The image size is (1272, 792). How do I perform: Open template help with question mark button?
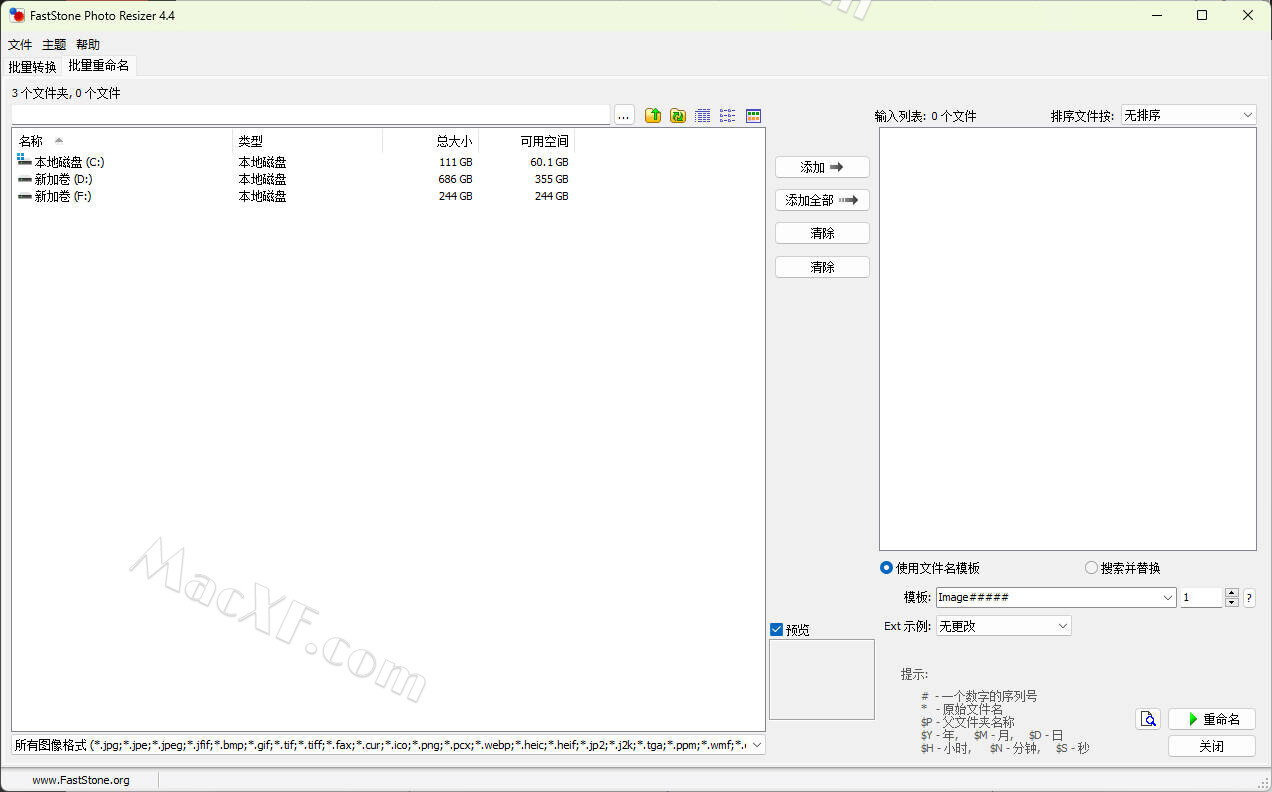point(1249,598)
